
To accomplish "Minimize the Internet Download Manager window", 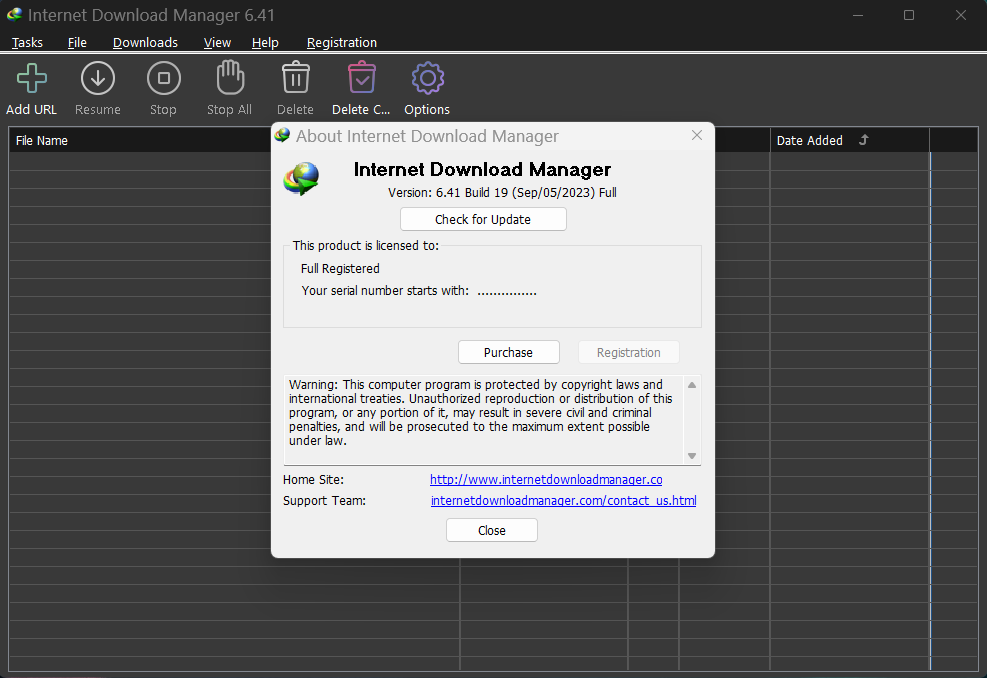I will (857, 15).
